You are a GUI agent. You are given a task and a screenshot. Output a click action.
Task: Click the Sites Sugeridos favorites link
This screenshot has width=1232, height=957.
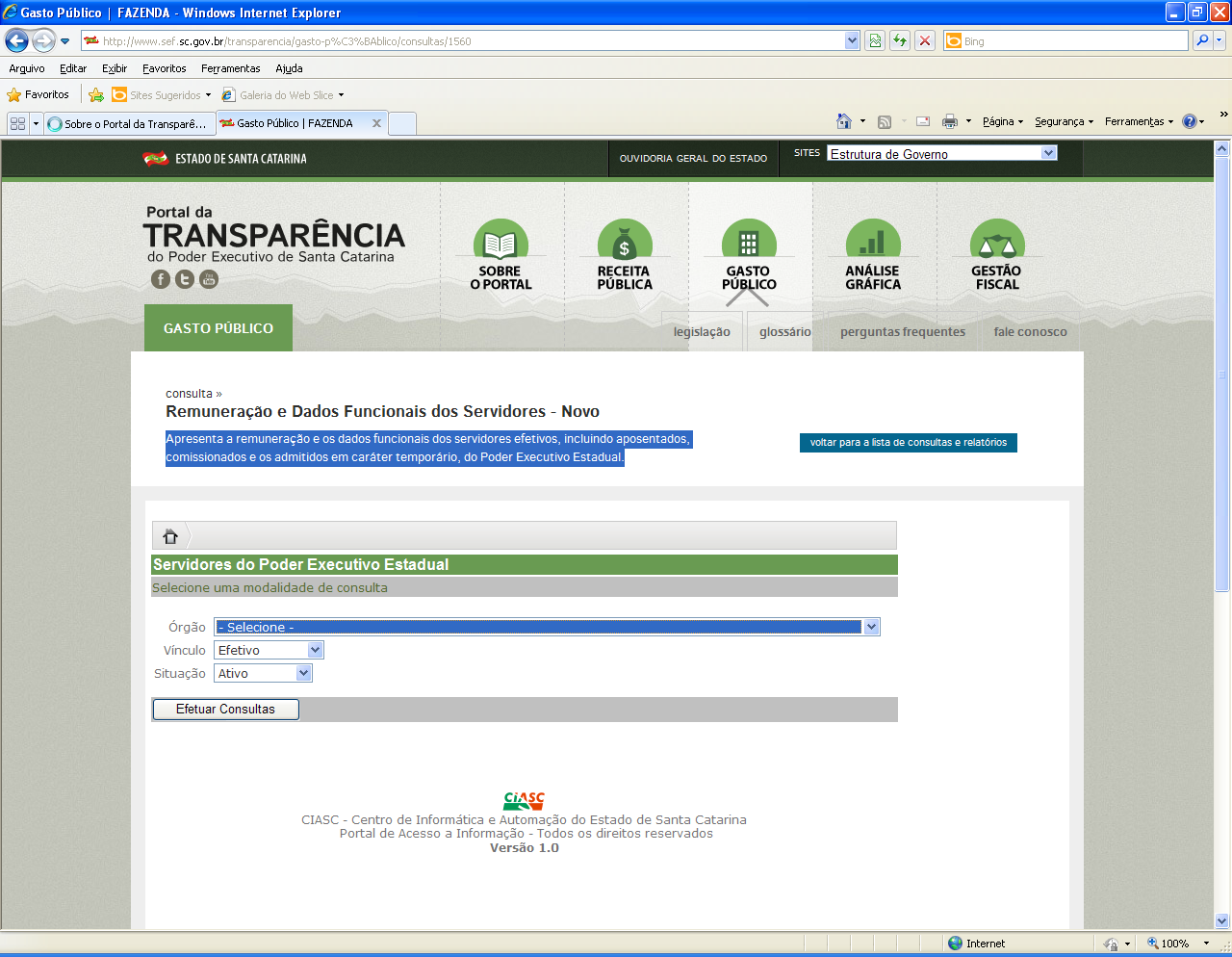161,94
